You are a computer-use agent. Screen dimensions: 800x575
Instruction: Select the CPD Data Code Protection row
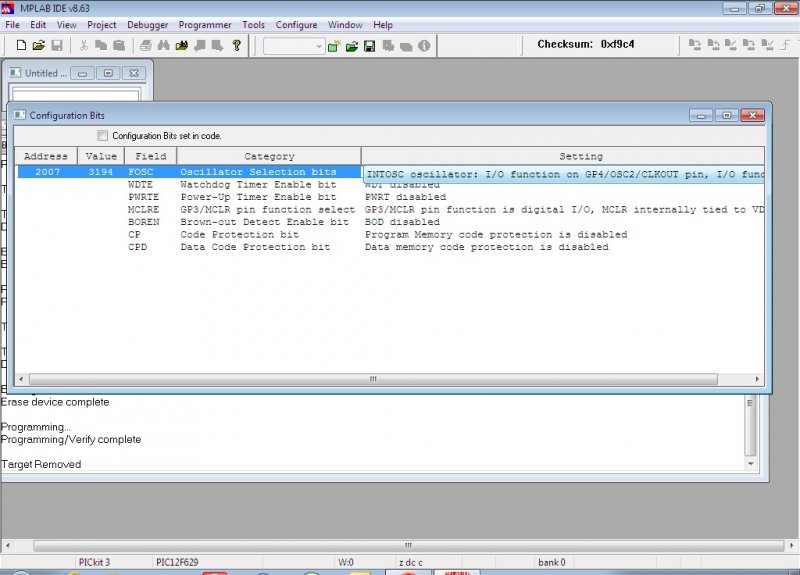coord(391,246)
